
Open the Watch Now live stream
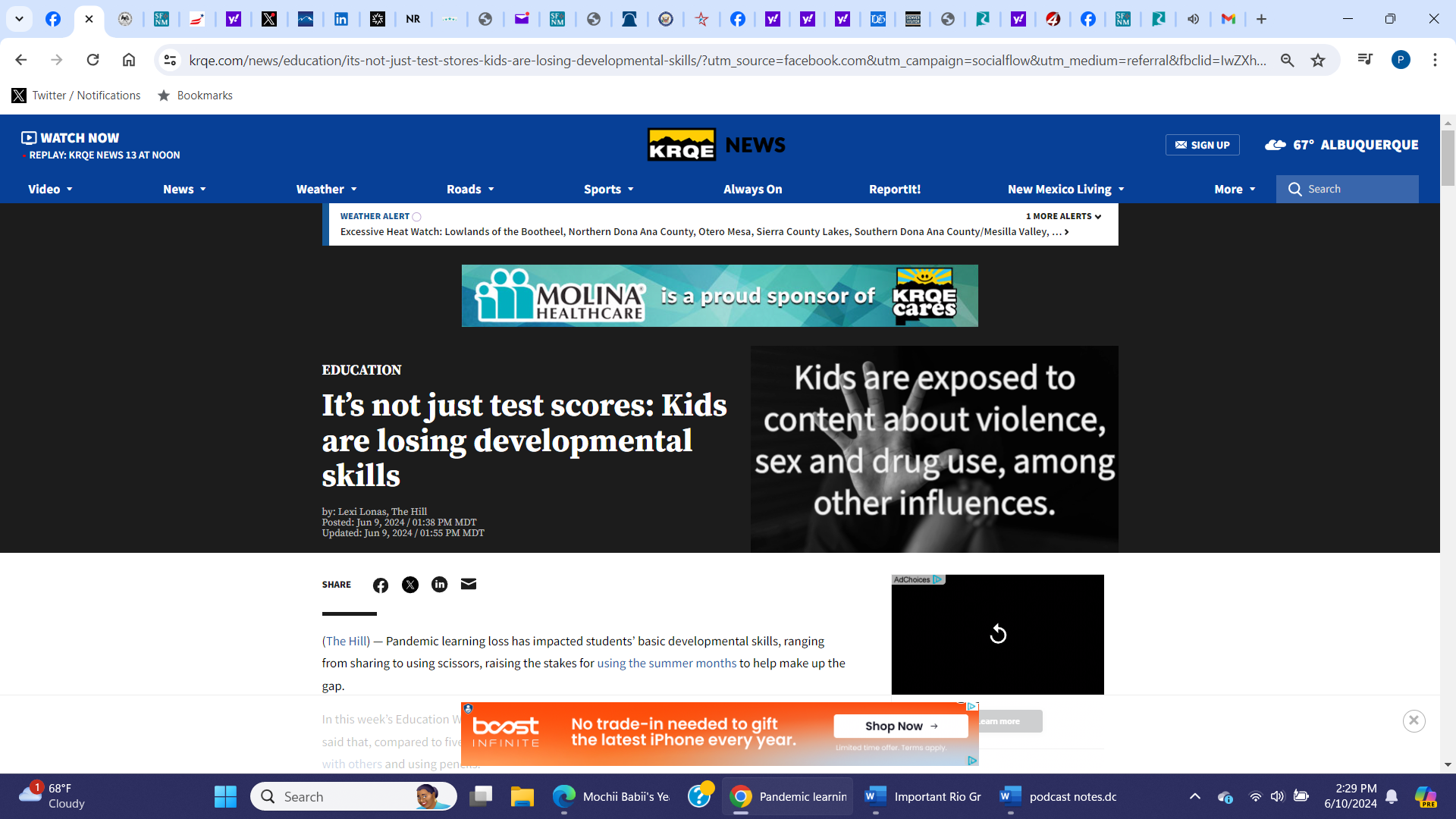71,137
